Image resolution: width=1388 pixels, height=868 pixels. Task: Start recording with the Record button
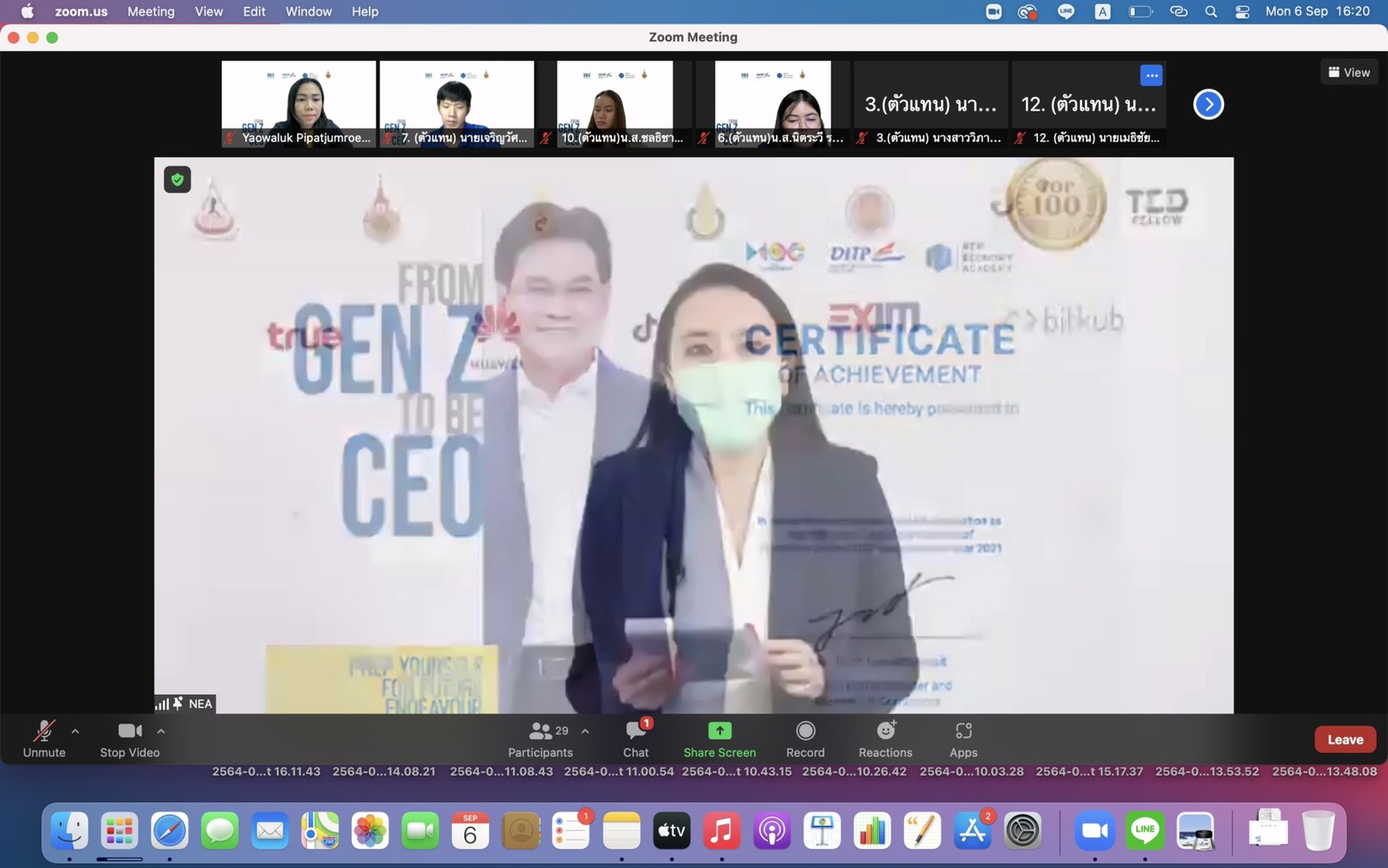click(x=806, y=739)
